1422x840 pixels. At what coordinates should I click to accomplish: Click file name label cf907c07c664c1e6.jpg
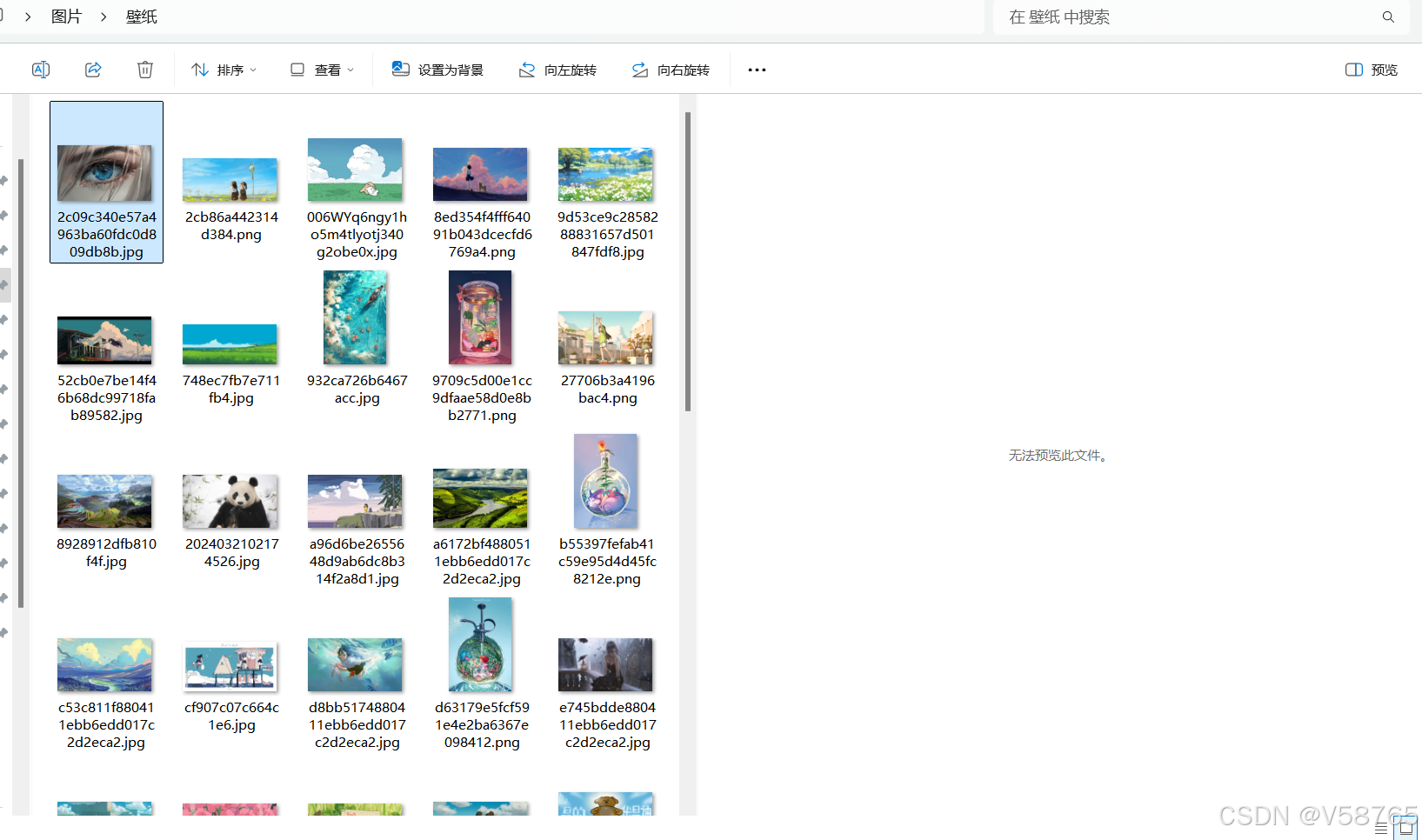(231, 717)
